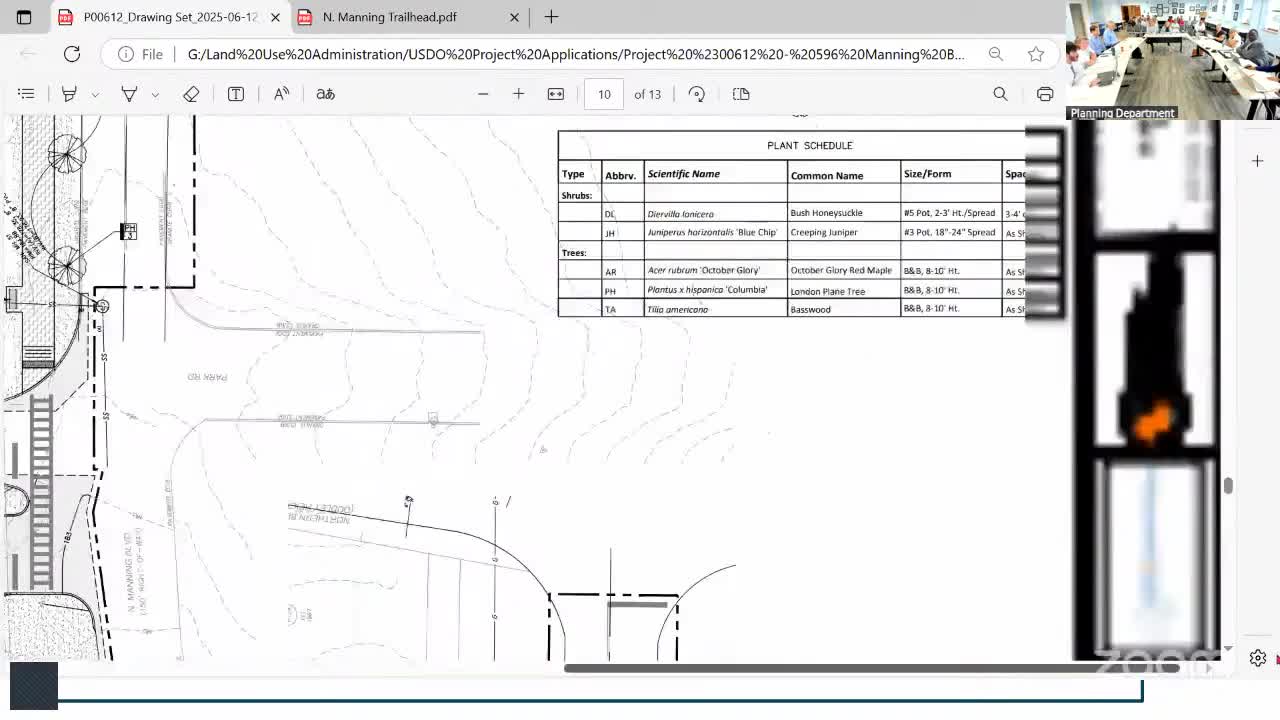Open Find in PDF search
The image size is (1280, 720).
1000,94
